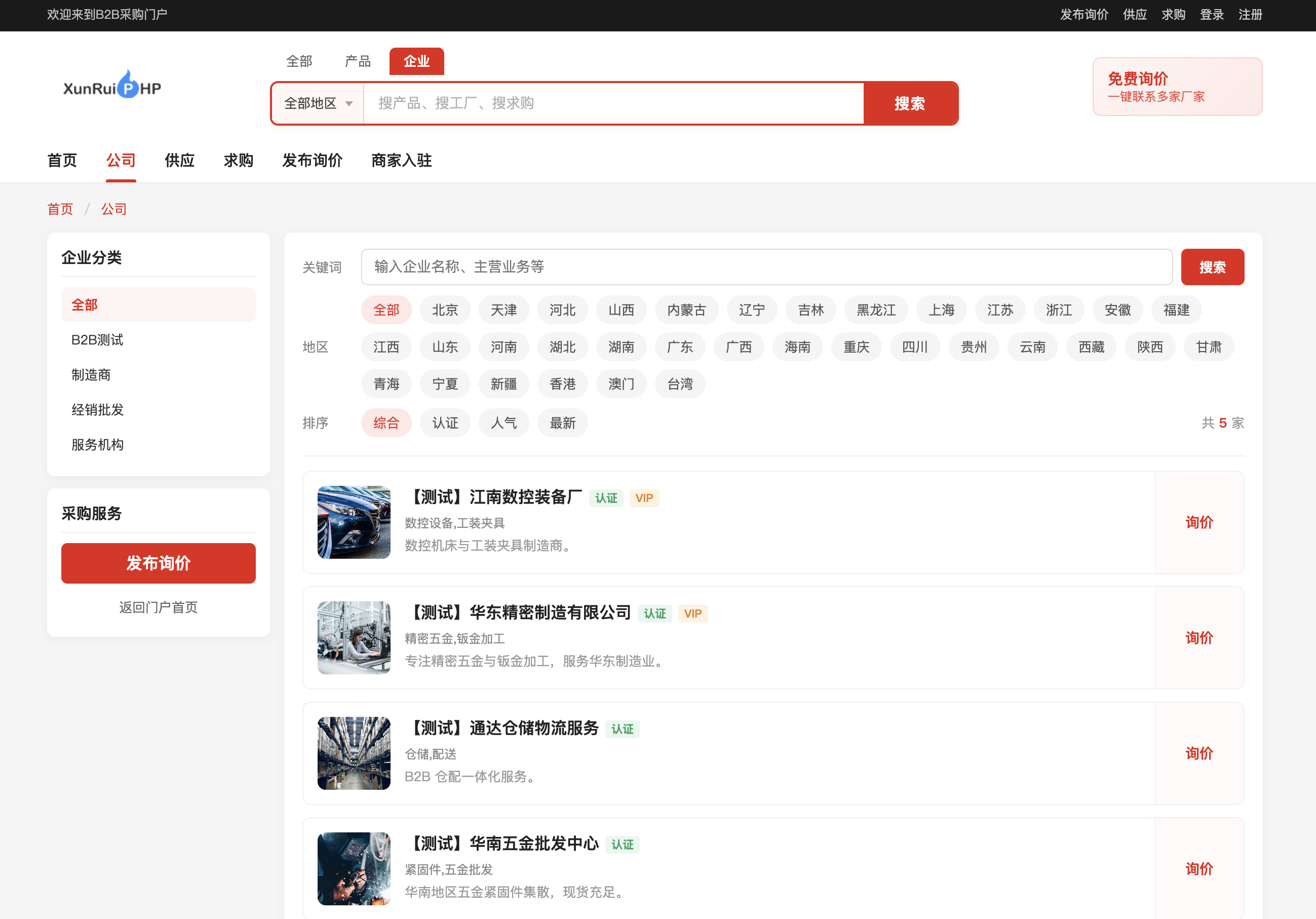This screenshot has height=919, width=1316.
Task: Click 首页 breadcrumb link
Action: (60, 209)
